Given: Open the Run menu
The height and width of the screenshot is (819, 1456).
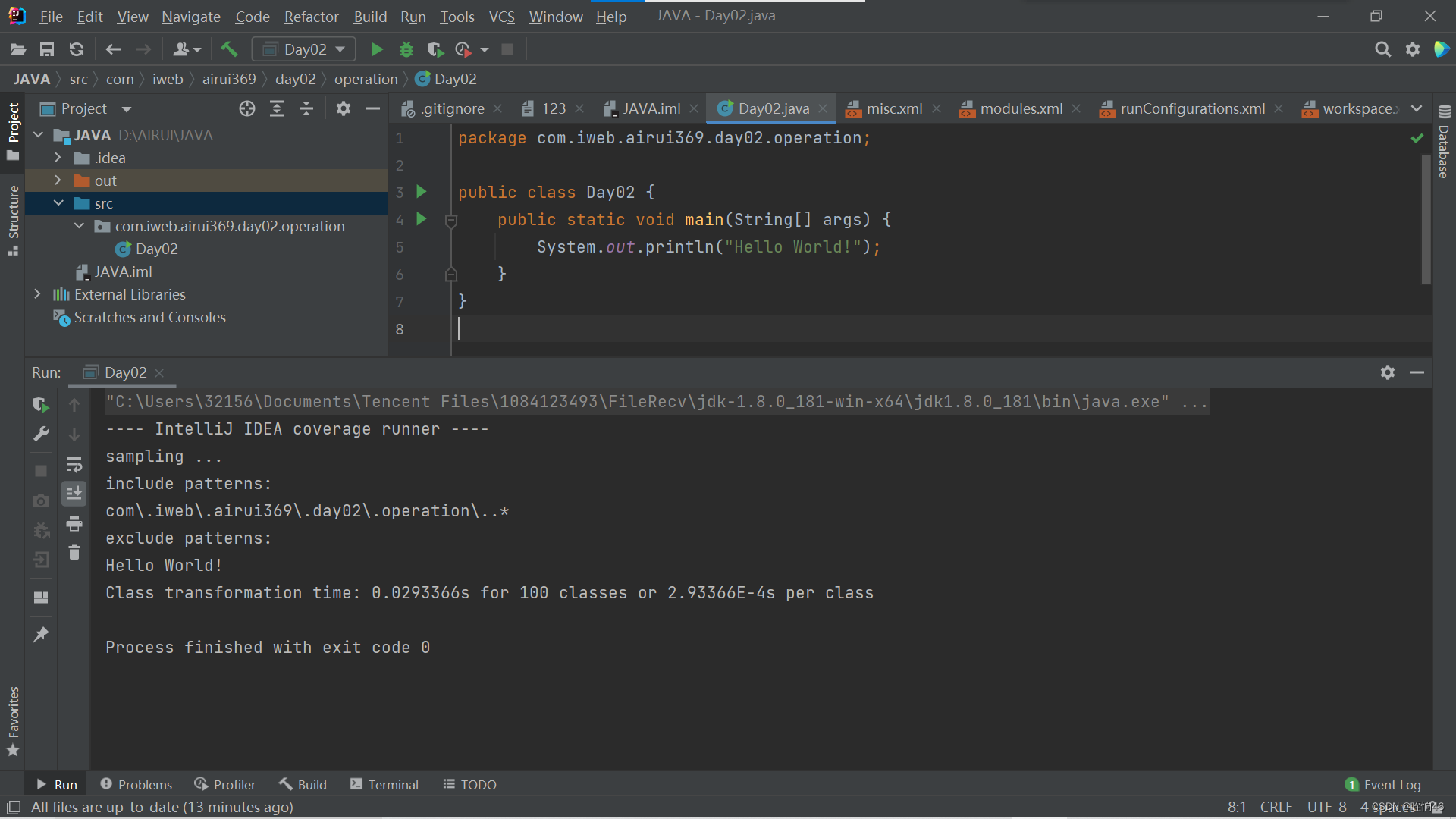Looking at the screenshot, I should coord(413,16).
